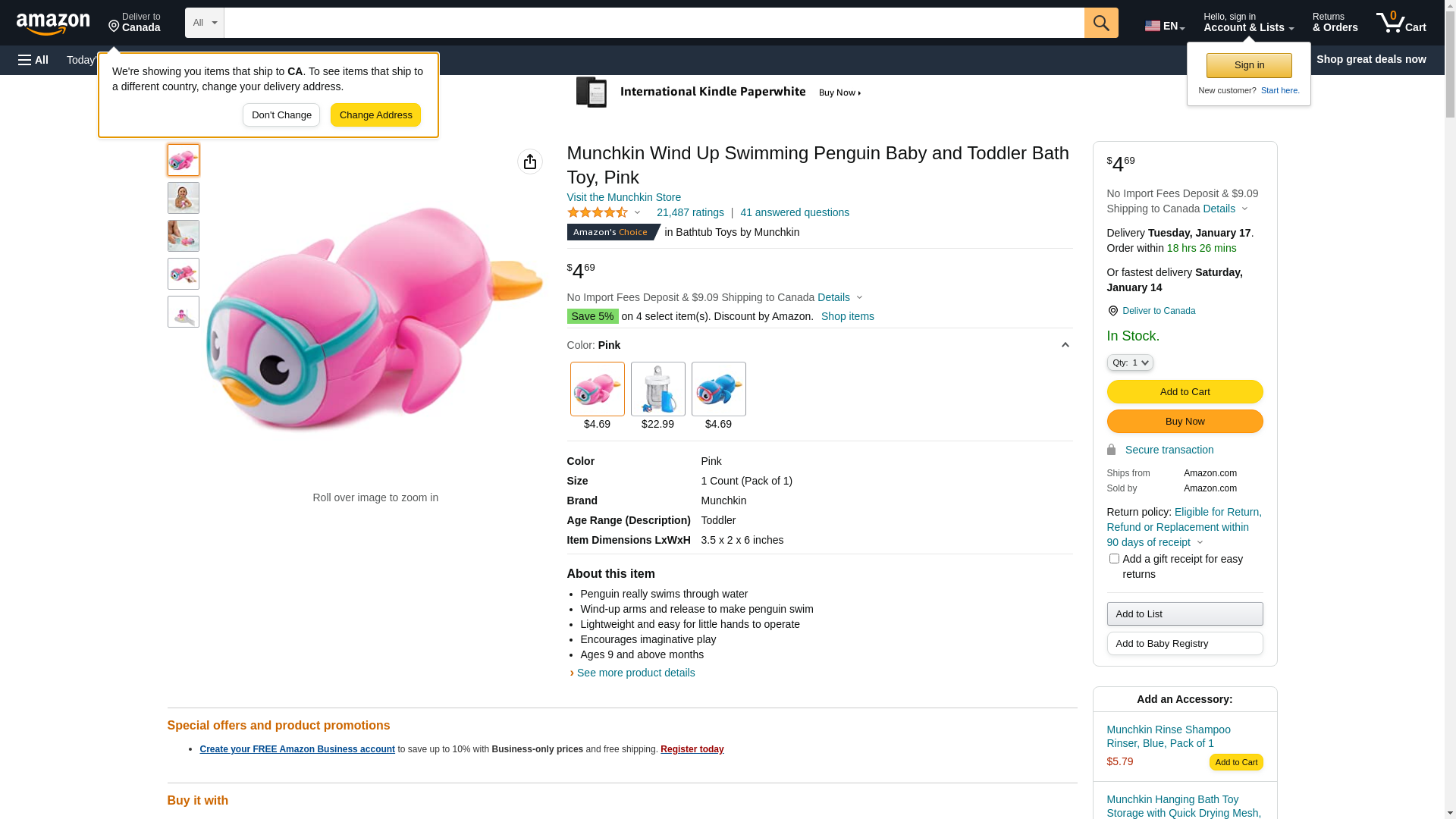The height and width of the screenshot is (819, 1456).
Task: Open the All hamburger menu
Action: click(33, 60)
